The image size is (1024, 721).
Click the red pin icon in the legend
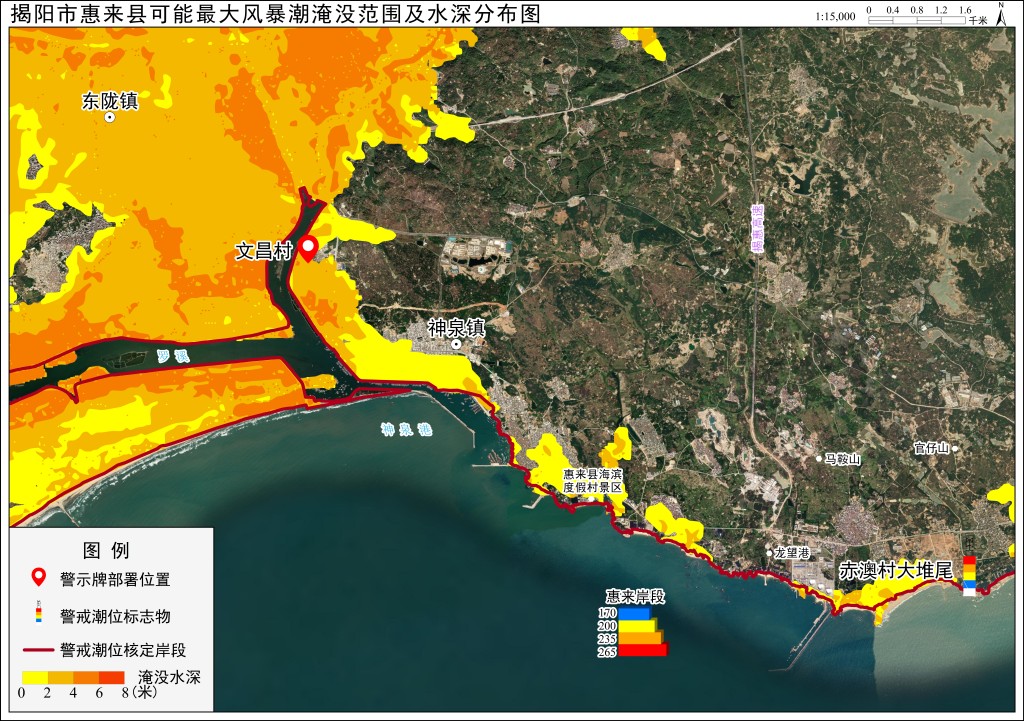39,577
